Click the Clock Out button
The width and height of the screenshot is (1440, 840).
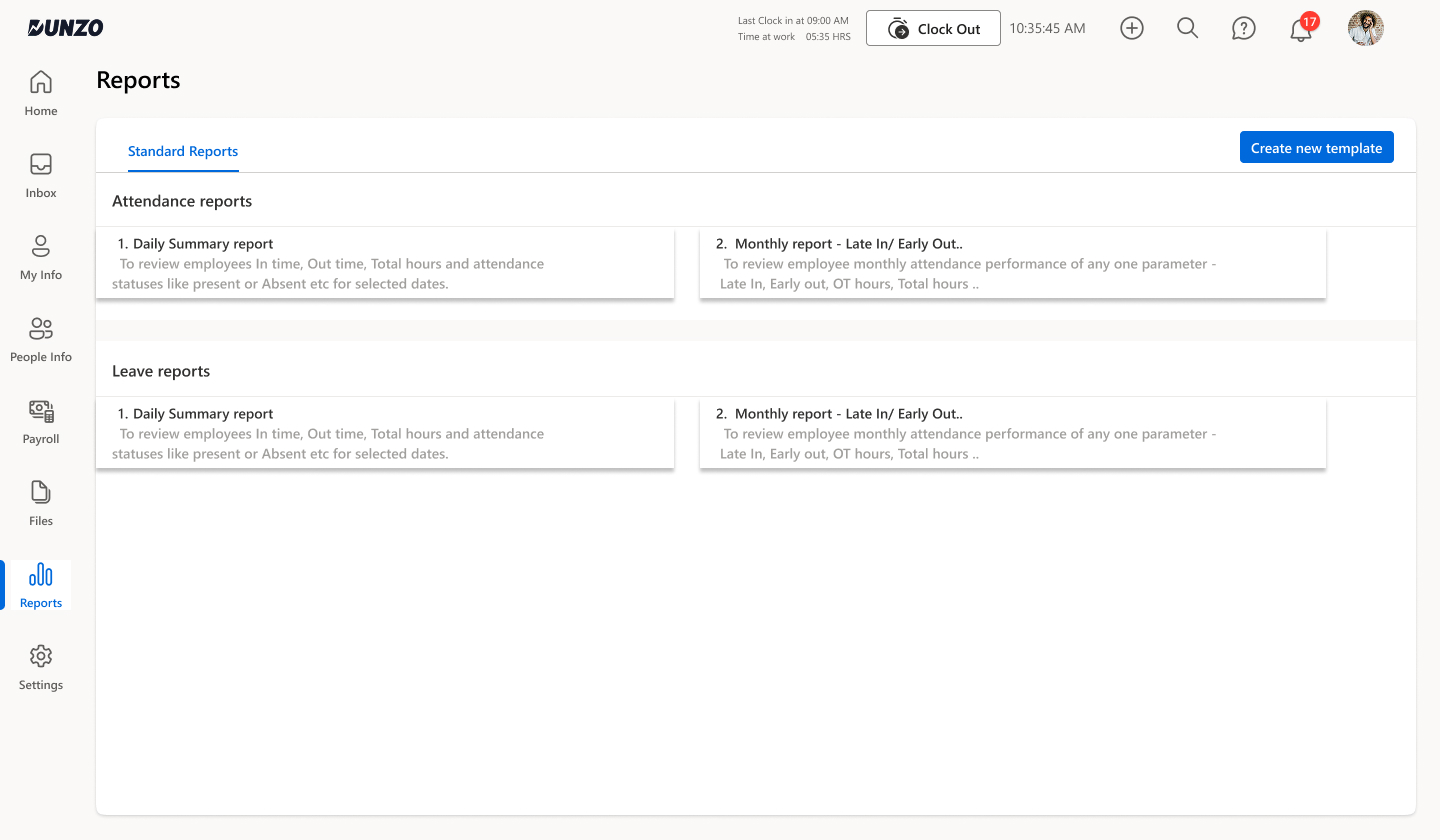coord(933,28)
